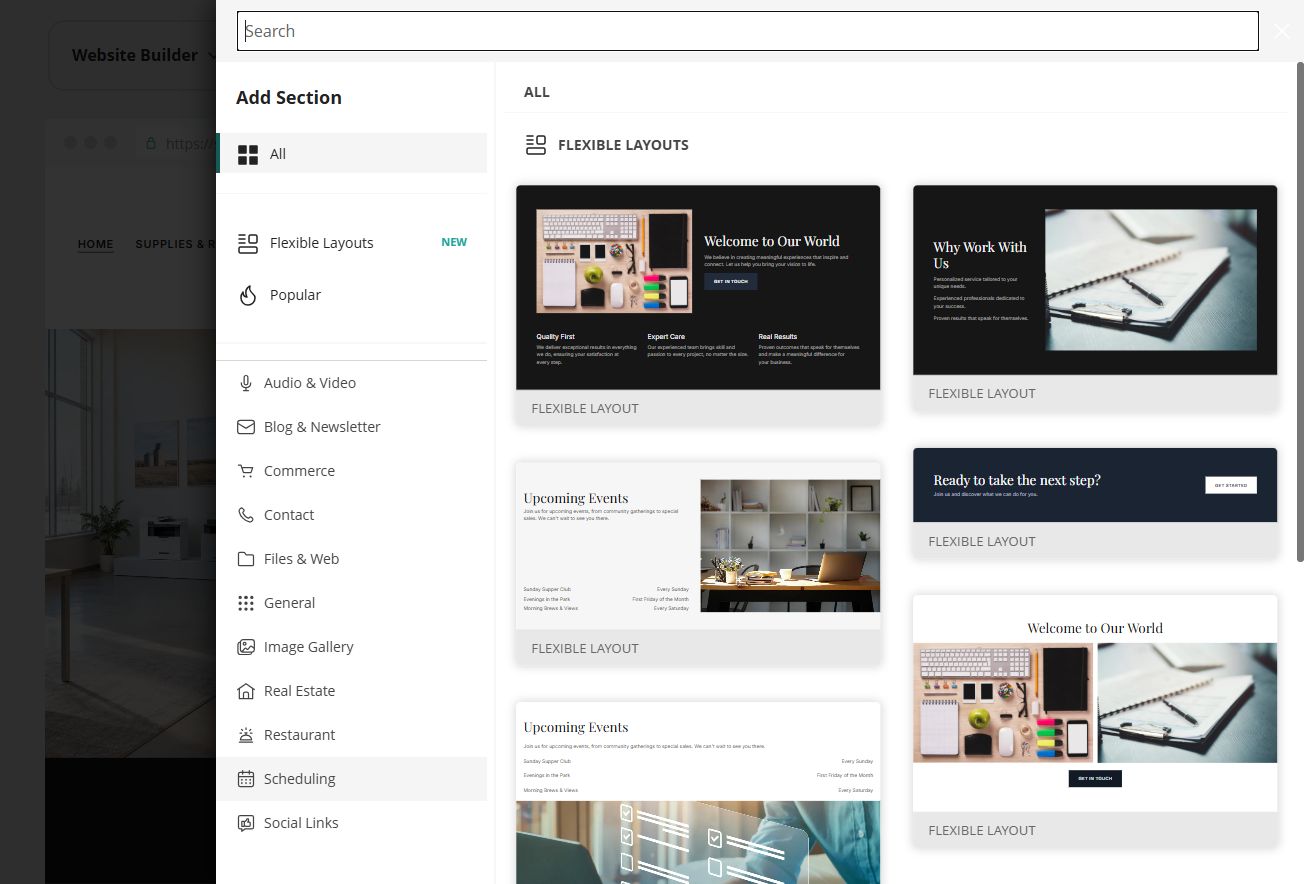Click the Real Estate house icon
The image size is (1304, 884).
pos(246,691)
